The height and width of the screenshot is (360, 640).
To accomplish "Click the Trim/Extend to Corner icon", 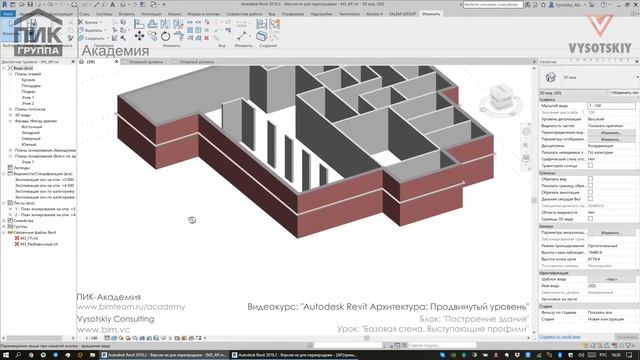I will [178, 36].
